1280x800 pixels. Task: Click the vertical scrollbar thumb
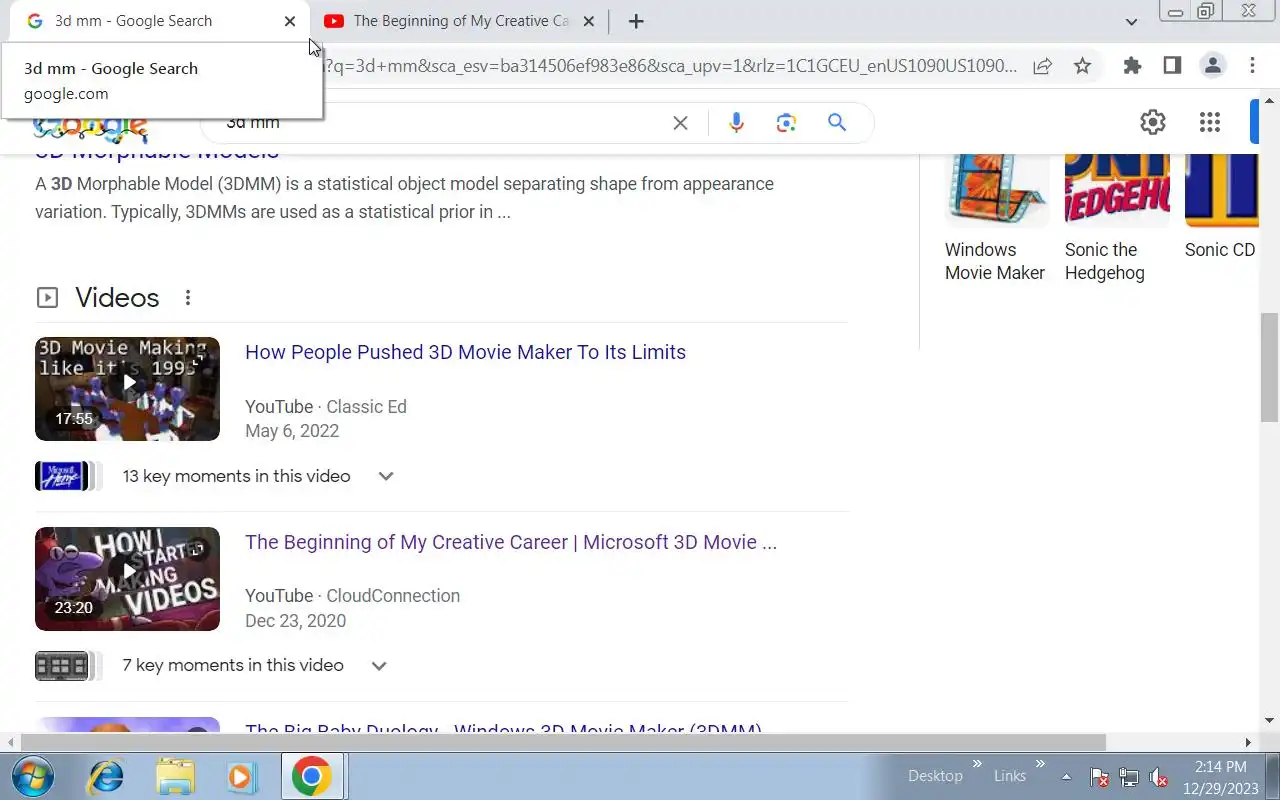pos(1269,366)
